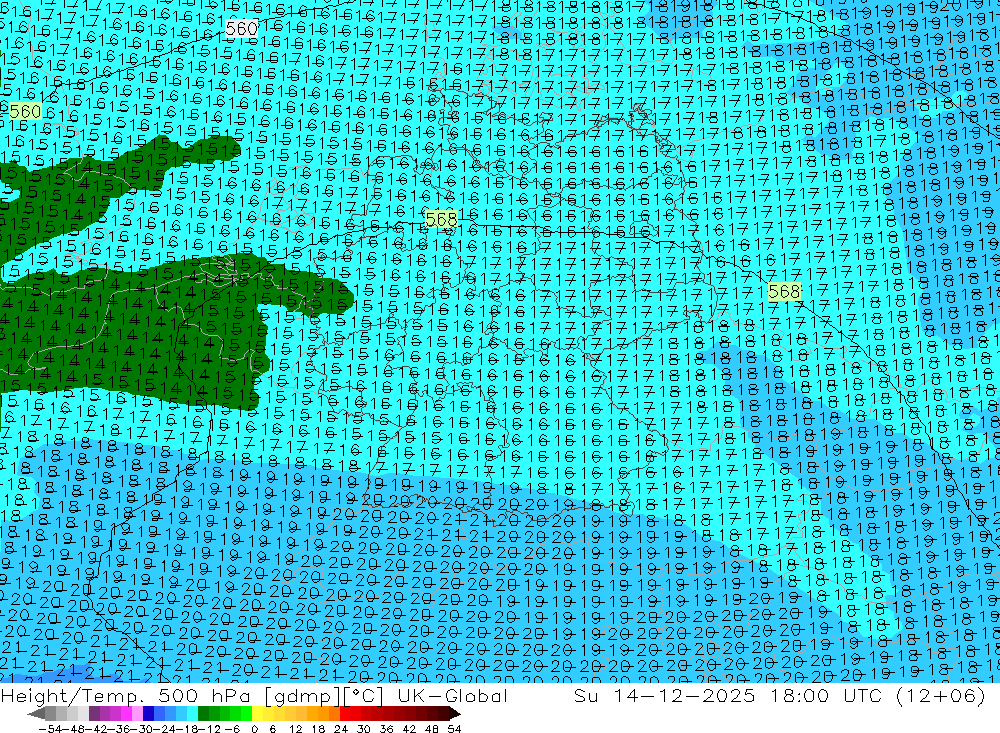Image resolution: width=1000 pixels, height=733 pixels.
Task: Click the "UK-Global" model name
Action: click(453, 696)
